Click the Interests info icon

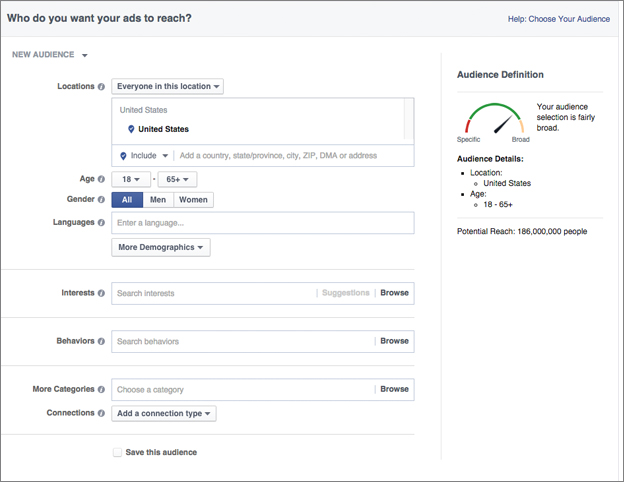(x=102, y=293)
